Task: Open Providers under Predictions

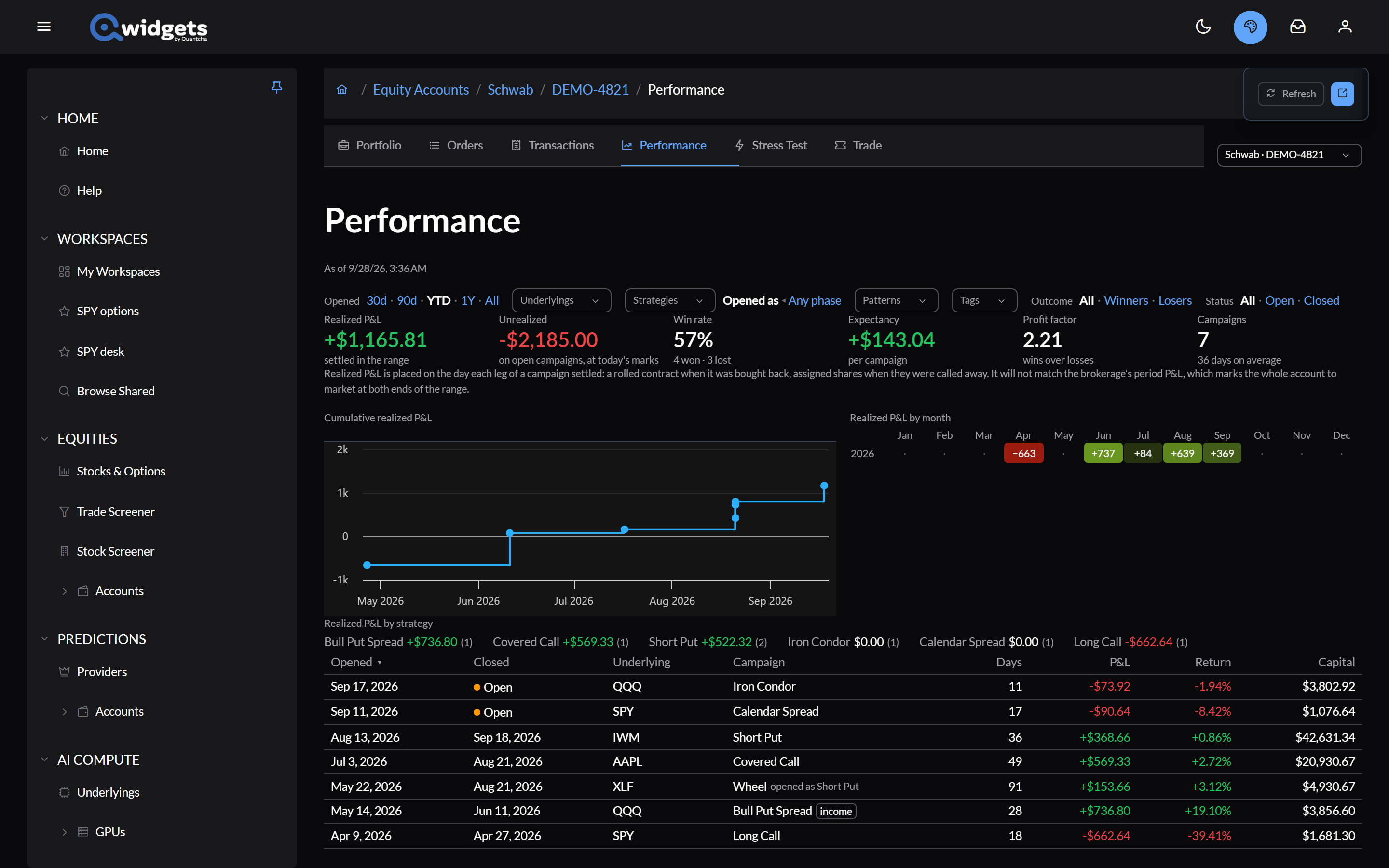Action: (102, 672)
